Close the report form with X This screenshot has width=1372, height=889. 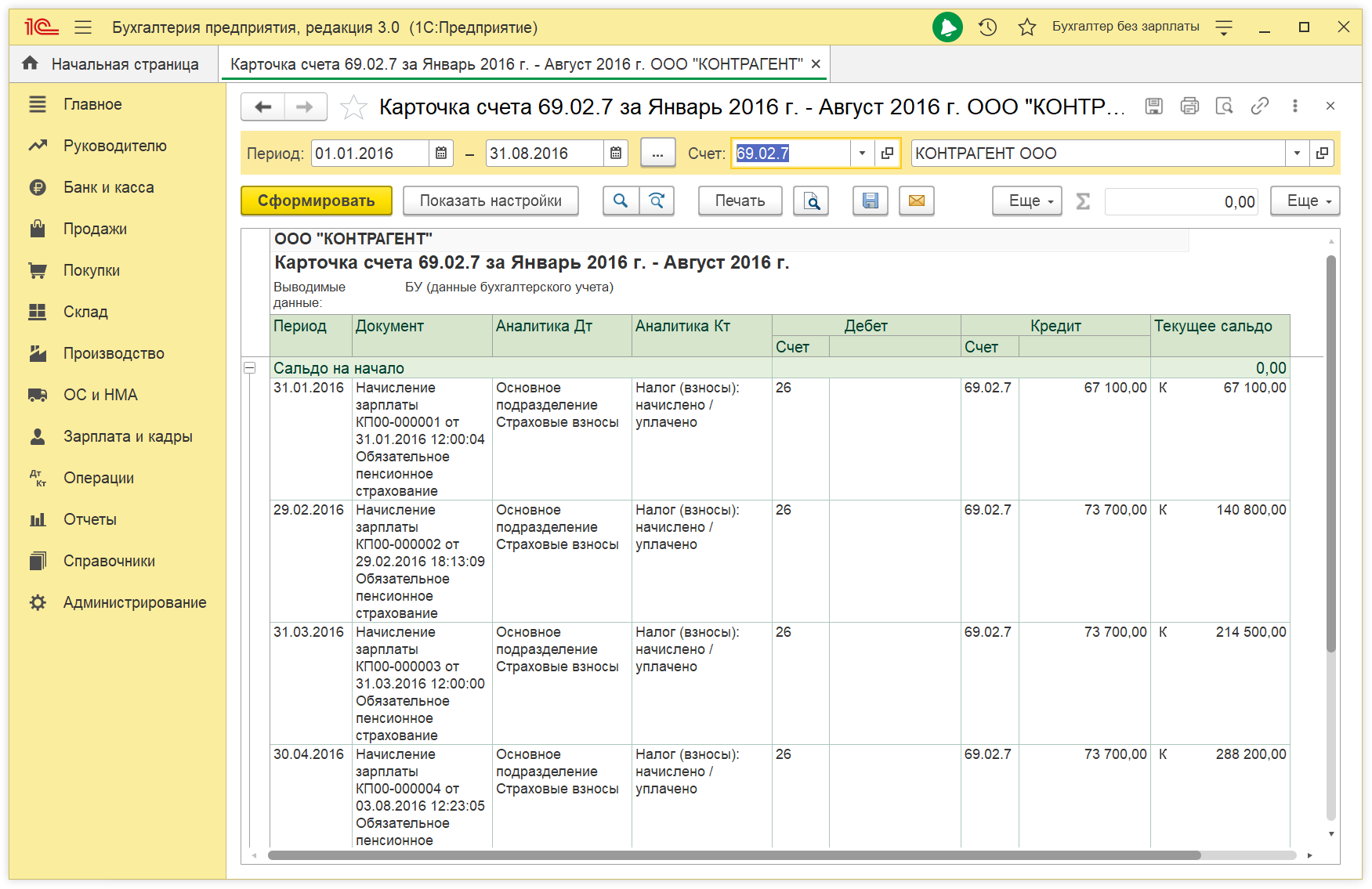click(1330, 106)
